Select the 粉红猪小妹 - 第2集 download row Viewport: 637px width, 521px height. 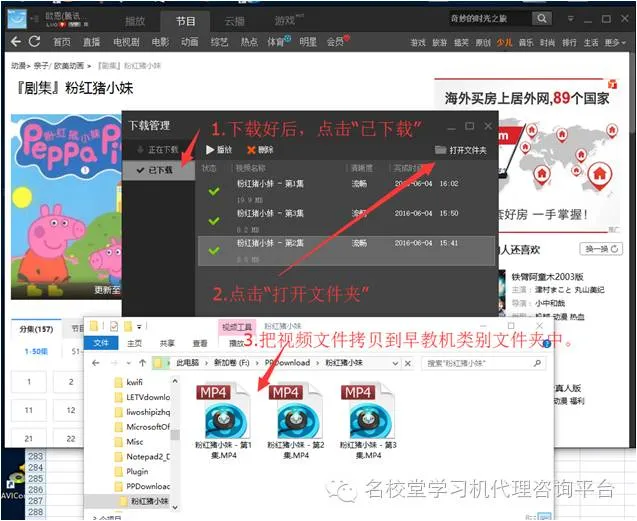coord(347,251)
